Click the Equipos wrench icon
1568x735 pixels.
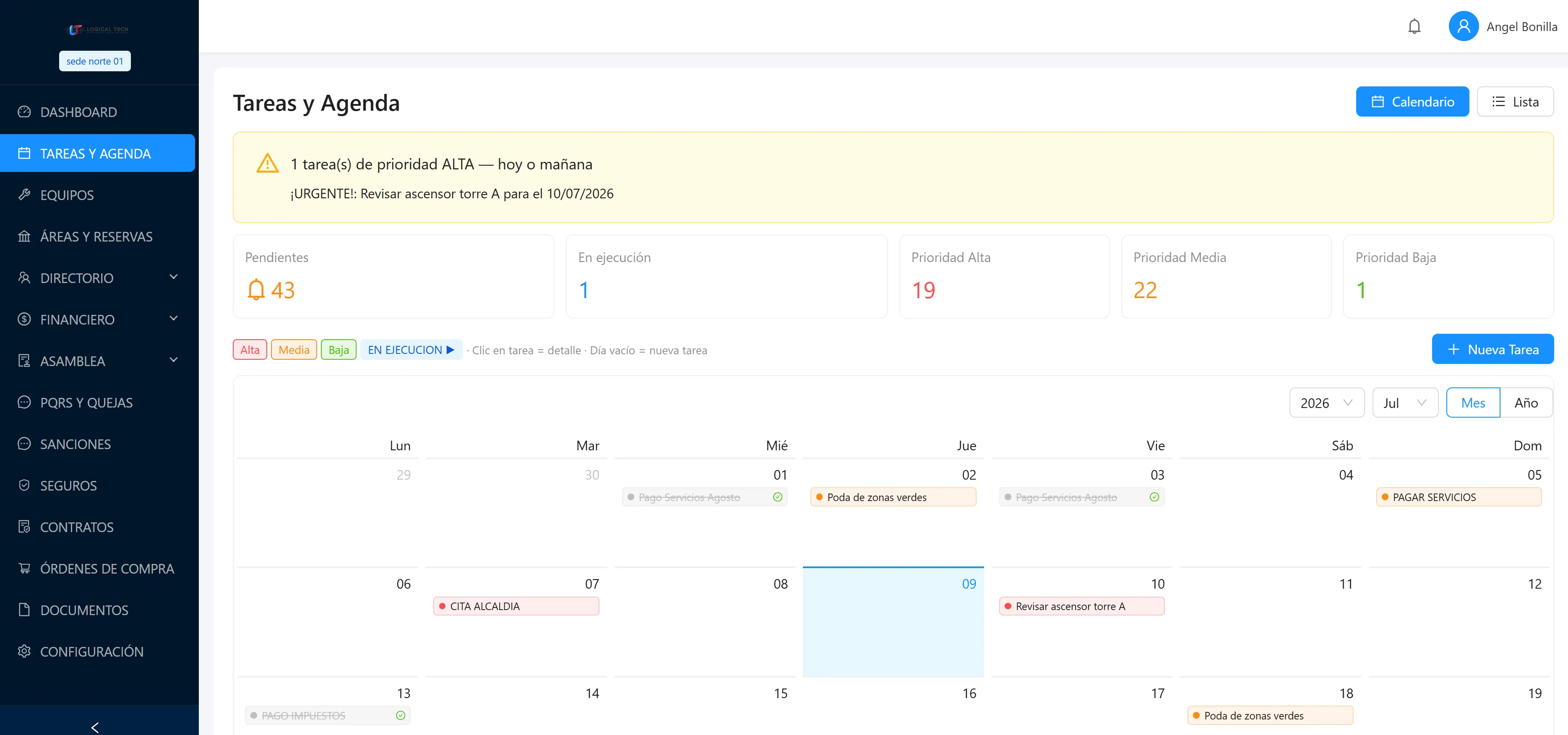(24, 195)
